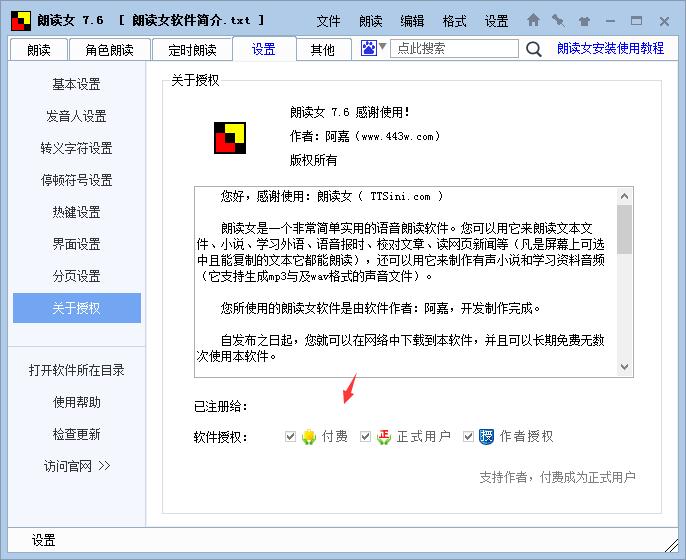The image size is (686, 560).
Task: Click the 点此搜索 search input field
Action: point(453,48)
